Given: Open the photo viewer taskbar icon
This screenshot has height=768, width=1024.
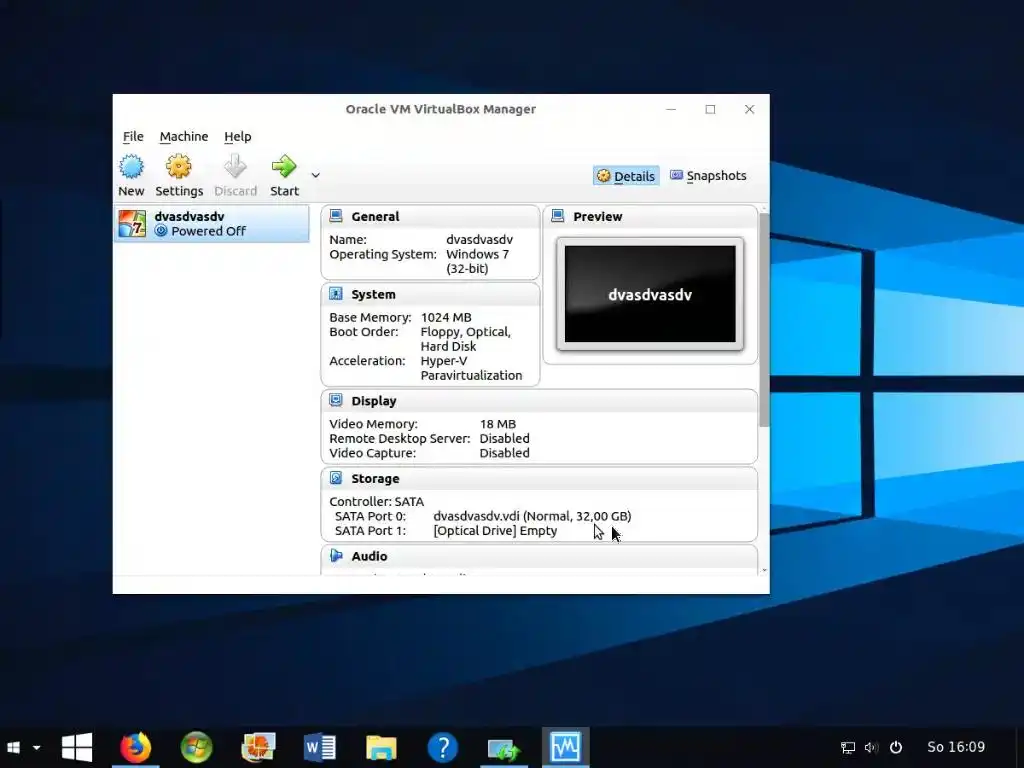Looking at the screenshot, I should point(258,748).
